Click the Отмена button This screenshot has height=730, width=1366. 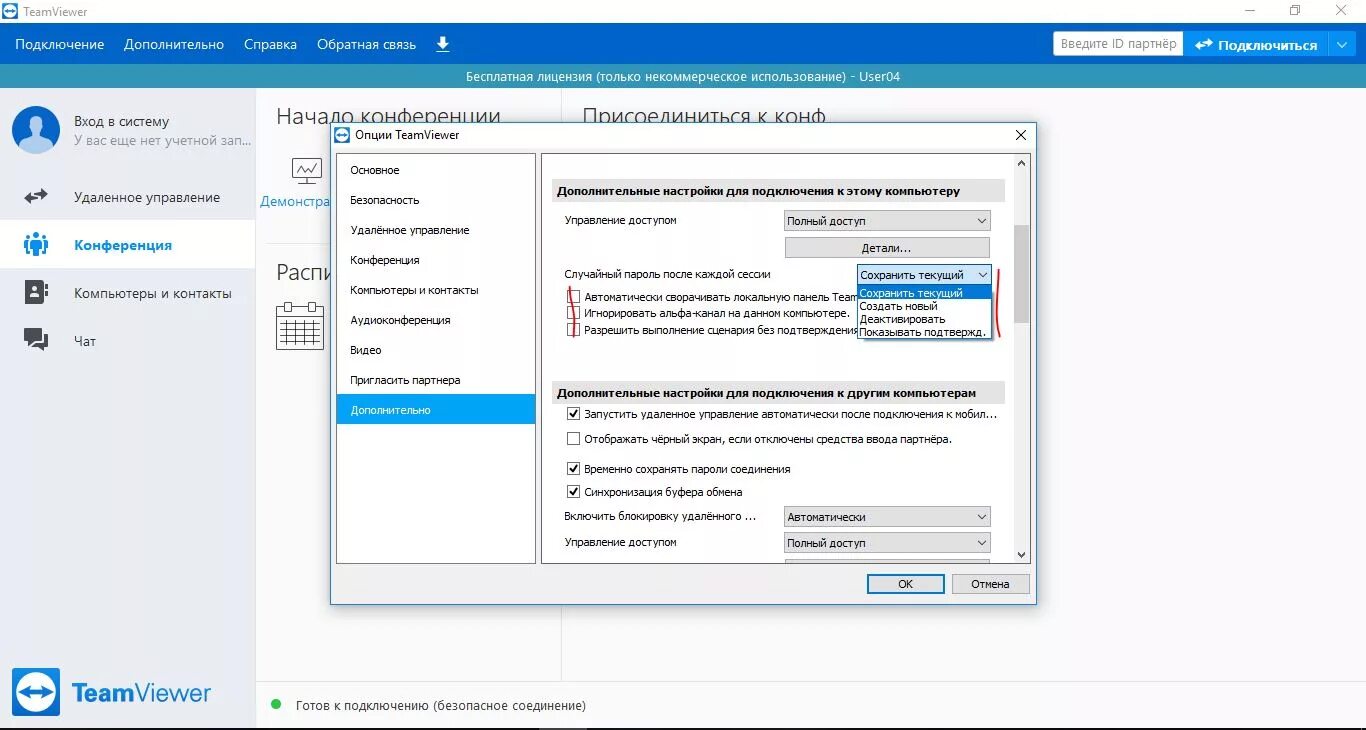click(x=990, y=584)
